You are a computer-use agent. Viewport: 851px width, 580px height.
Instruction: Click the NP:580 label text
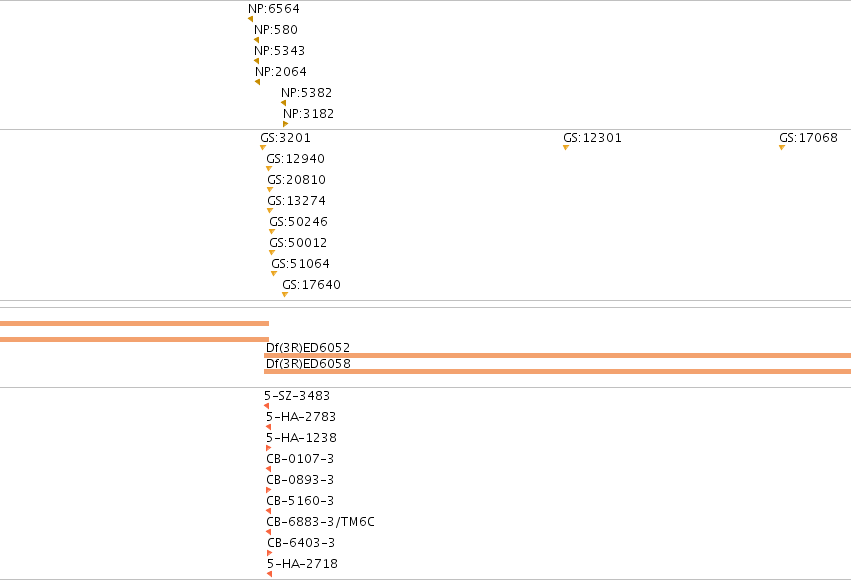click(x=276, y=30)
